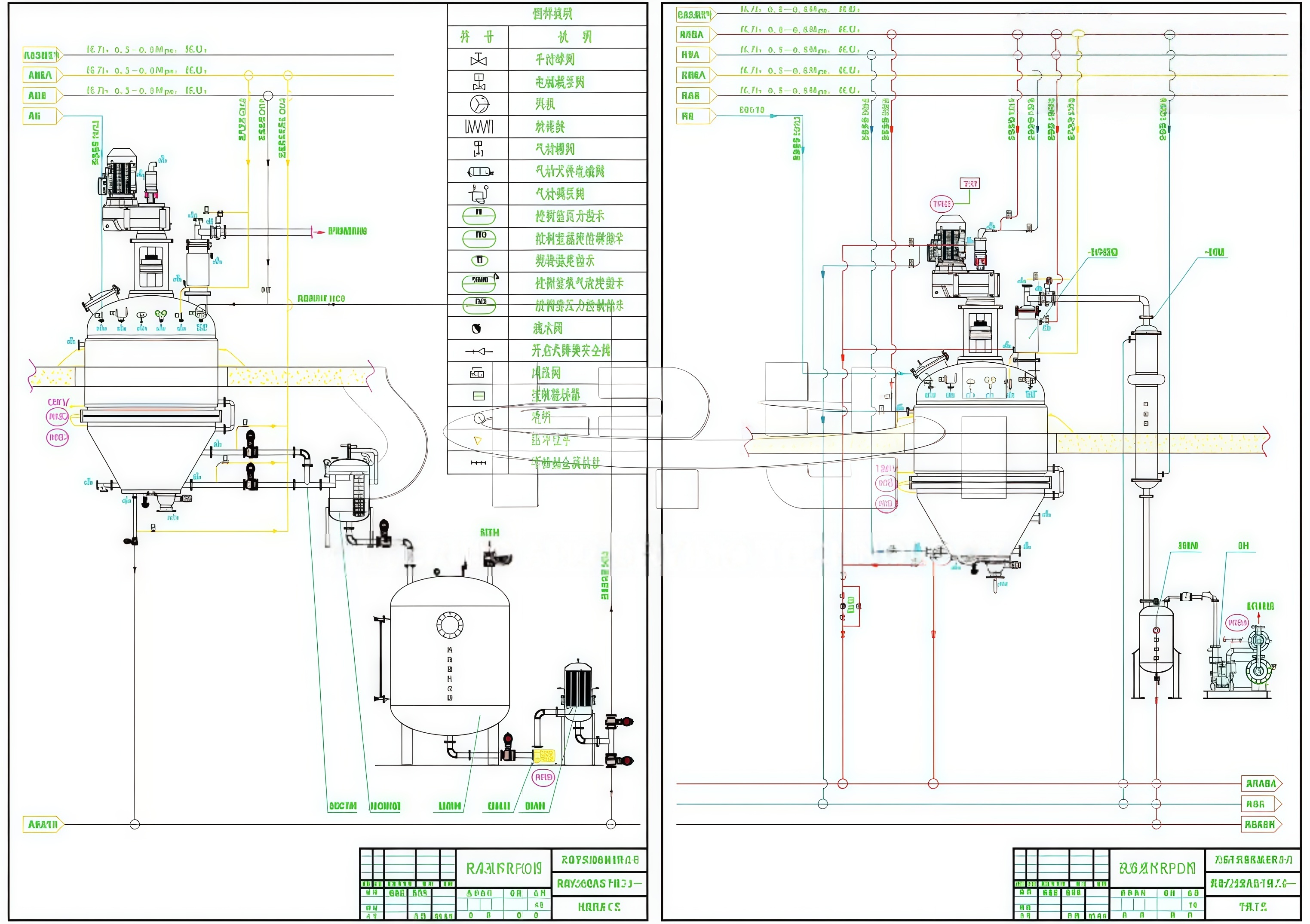
Task: Click the tick-marked line symbol in legend's last row
Action: click(x=478, y=463)
